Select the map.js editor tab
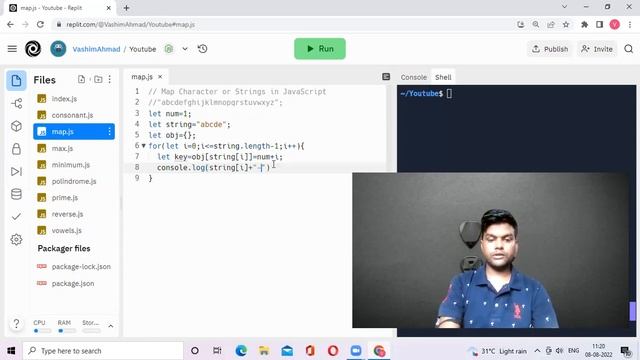 pyautogui.click(x=142, y=77)
